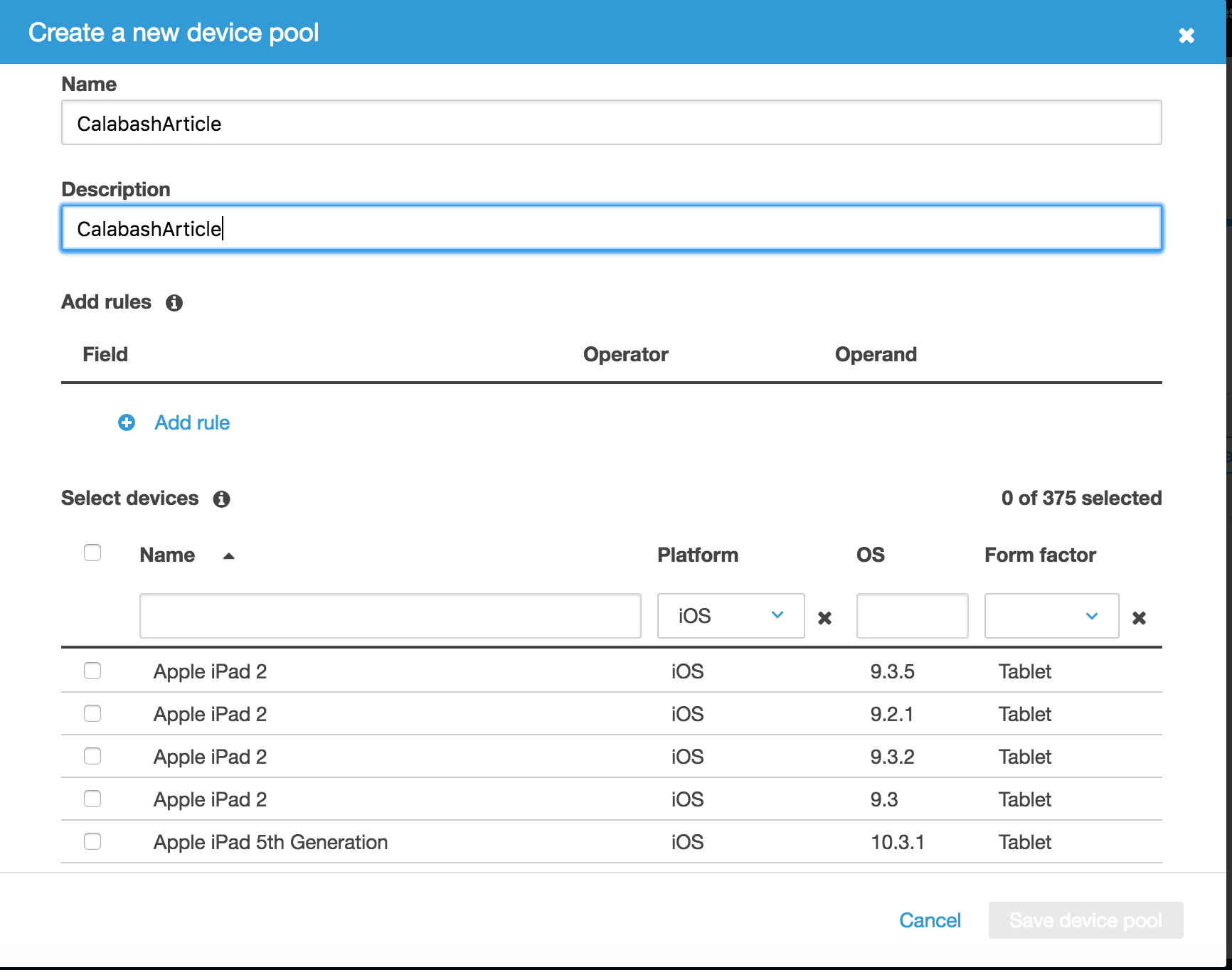Screen dimensions: 1232x970
Task: Click the device Name filter text box
Action: click(390, 616)
